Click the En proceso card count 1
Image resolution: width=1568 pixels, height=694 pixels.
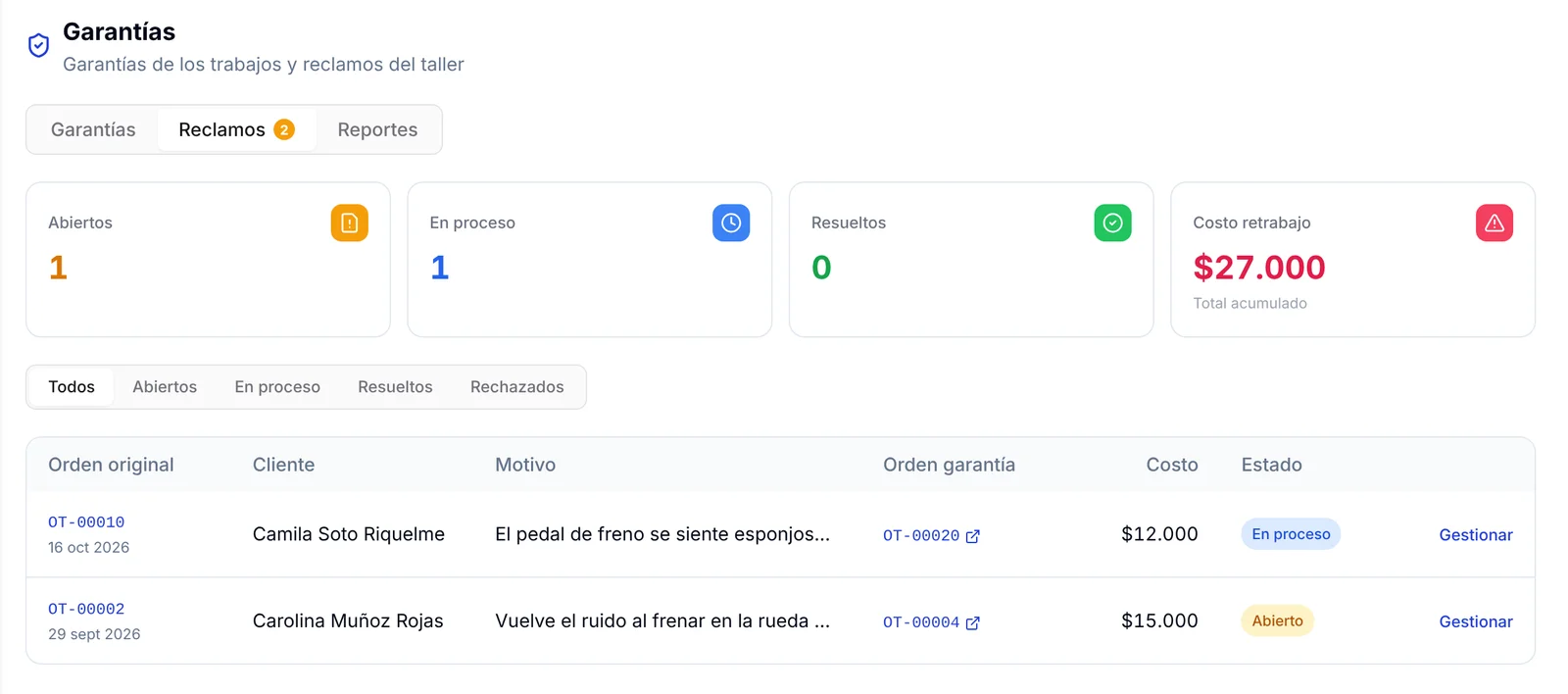(439, 267)
